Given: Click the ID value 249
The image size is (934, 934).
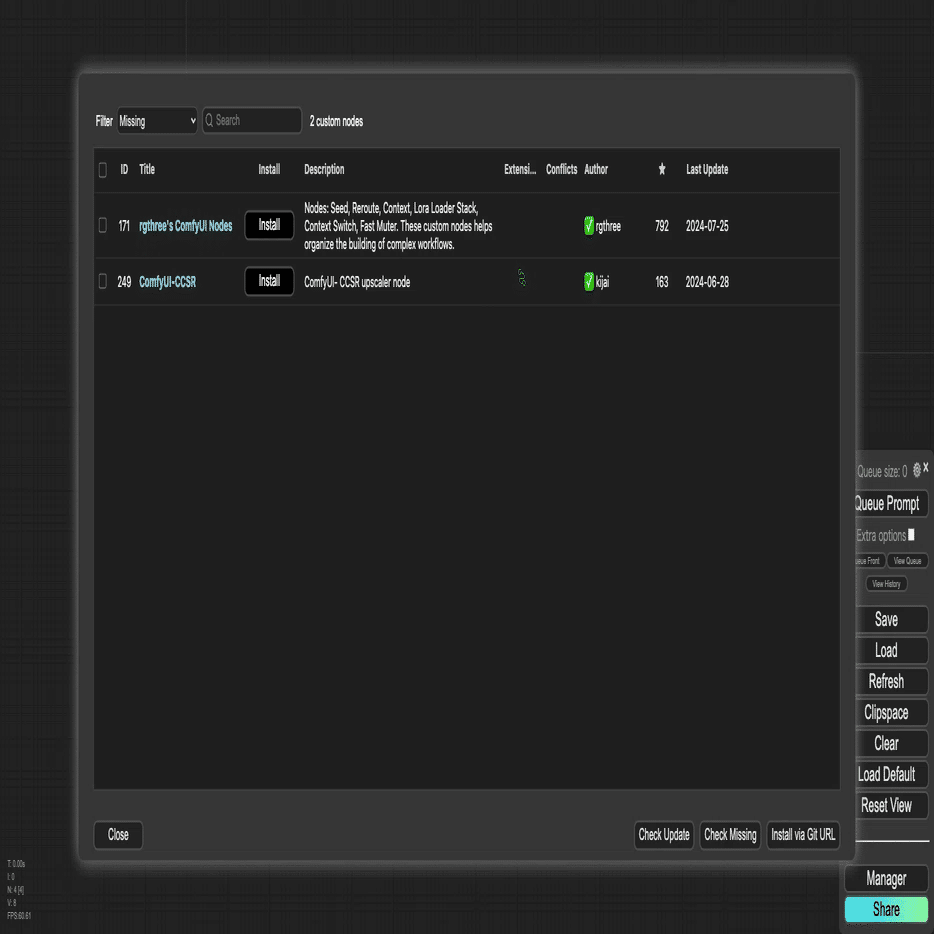Looking at the screenshot, I should (x=124, y=282).
